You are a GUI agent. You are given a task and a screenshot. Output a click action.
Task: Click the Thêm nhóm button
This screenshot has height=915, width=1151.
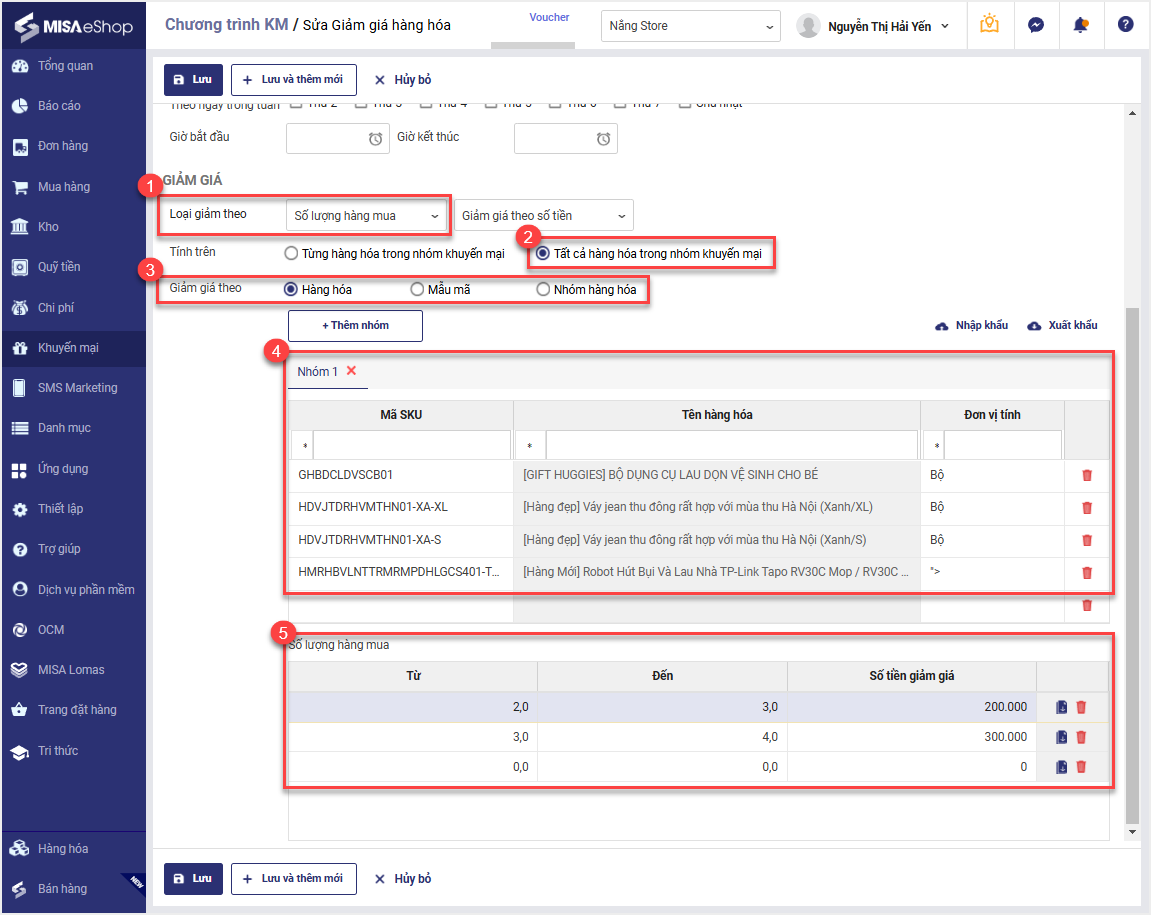point(355,326)
